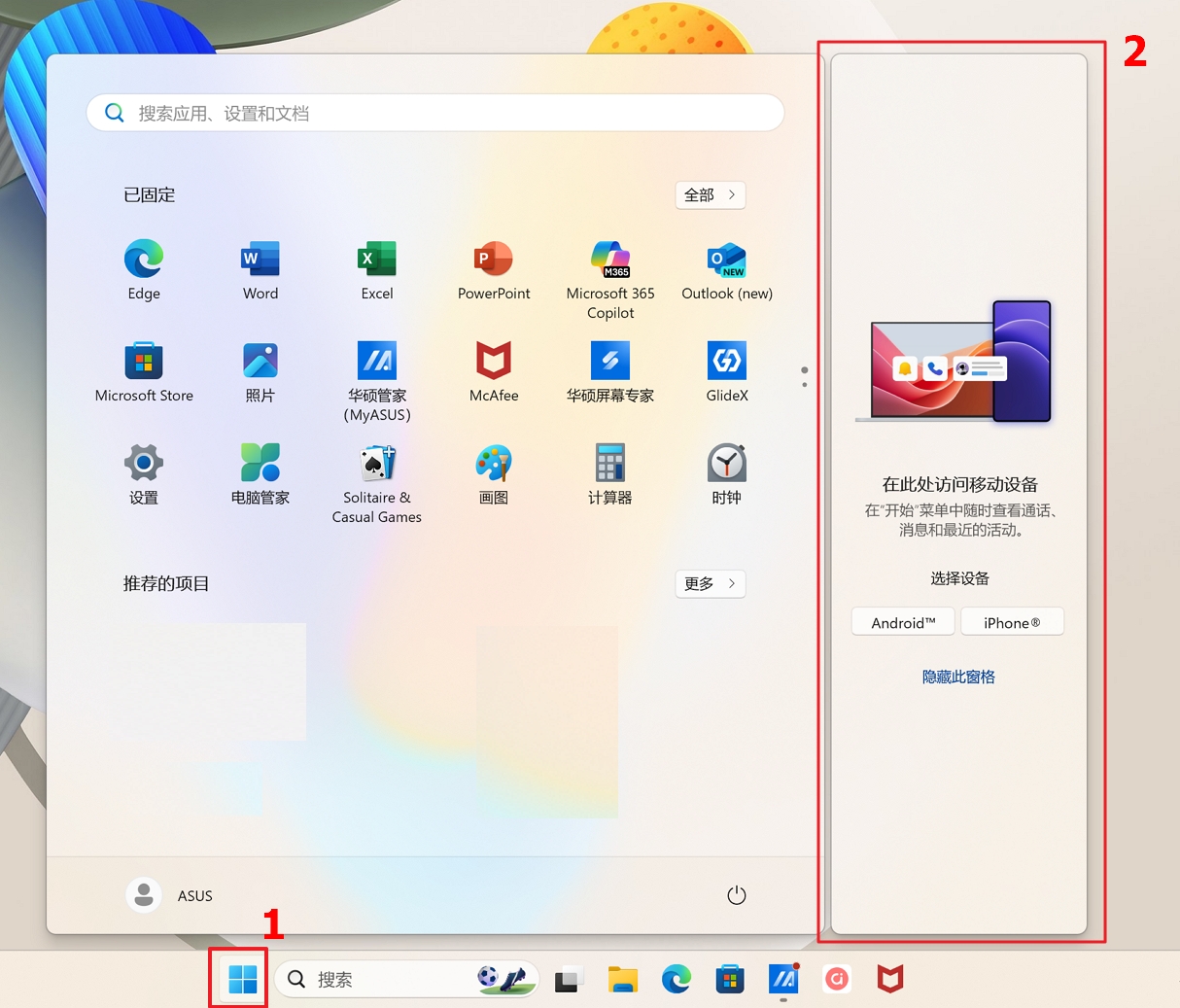The height and width of the screenshot is (1008, 1180).
Task: Open the 时钟 (Clock) app
Action: coord(727,474)
